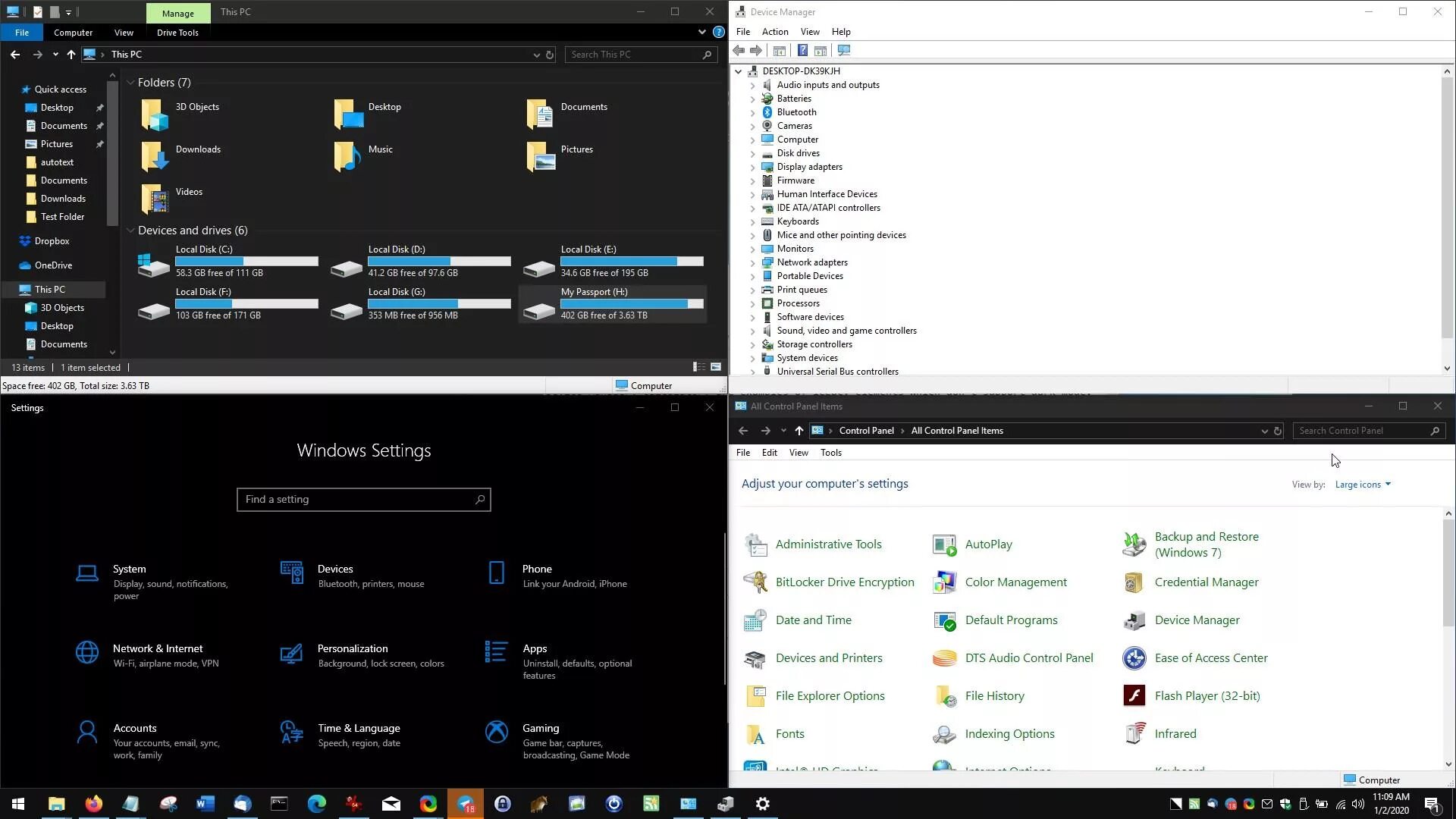1456x819 pixels.
Task: Switch to the Drive Tools ribbon tab
Action: [177, 33]
